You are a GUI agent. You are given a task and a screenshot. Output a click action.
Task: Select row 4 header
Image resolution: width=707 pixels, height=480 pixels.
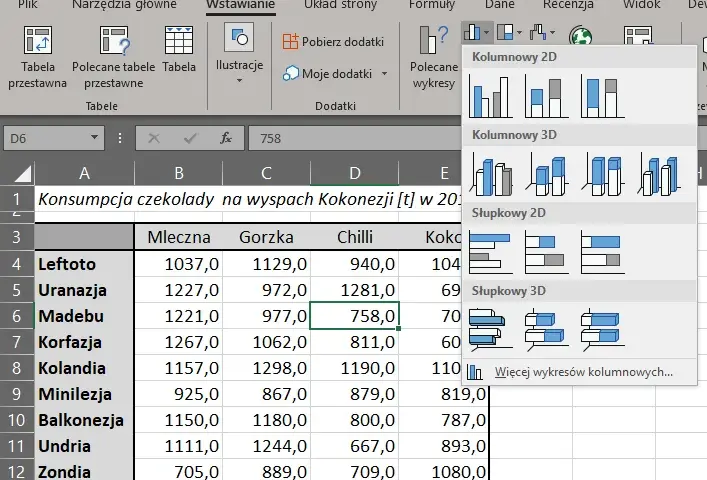17,264
